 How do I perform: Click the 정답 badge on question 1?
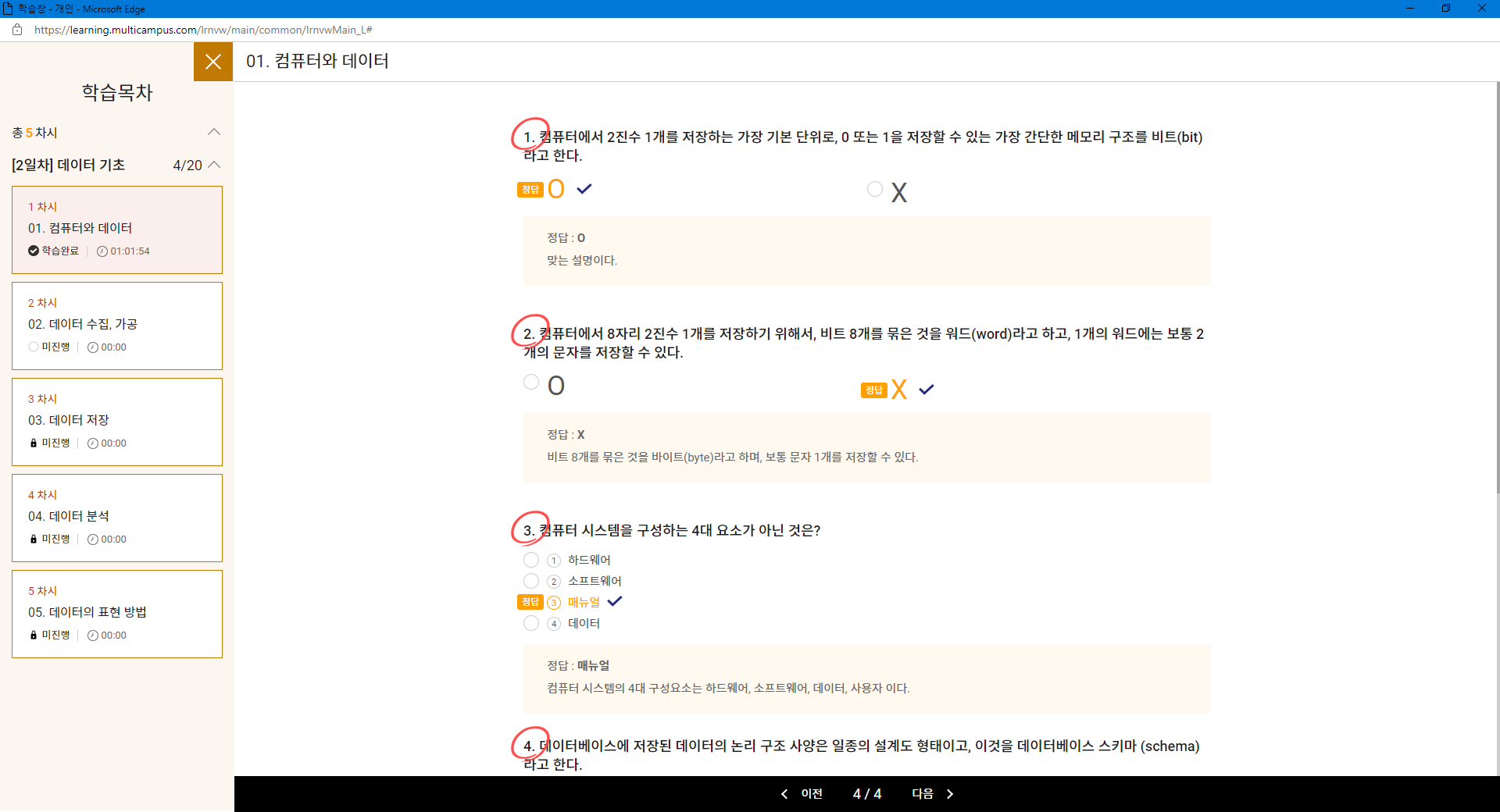click(x=530, y=190)
